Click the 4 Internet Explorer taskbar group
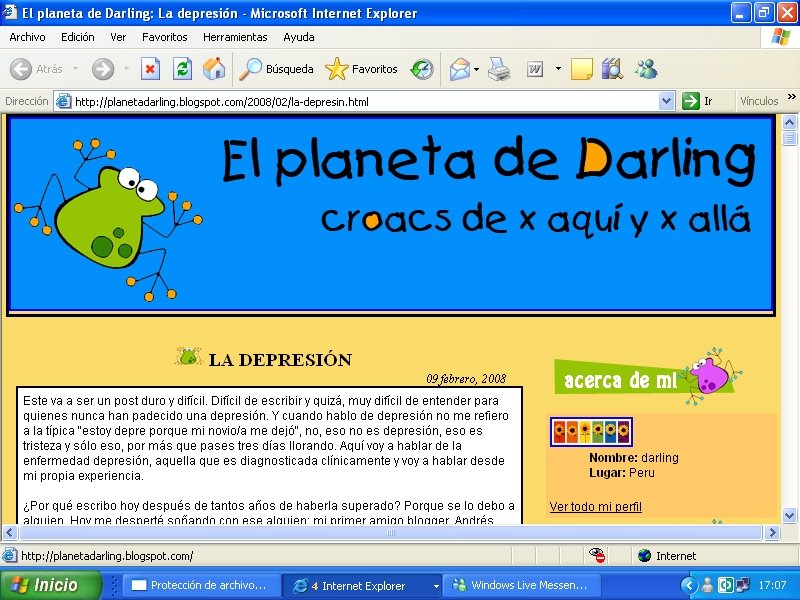Screen dimensions: 800x600 pos(362,586)
